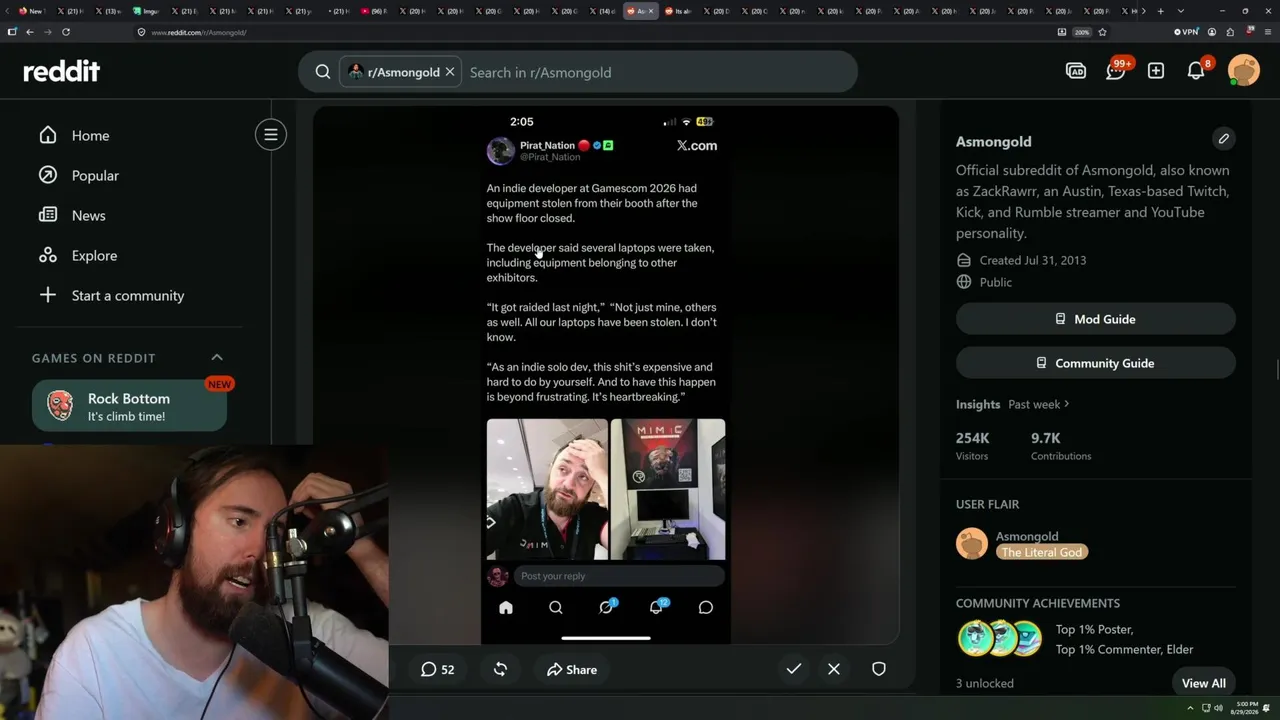Click the community globe Public icon
The height and width of the screenshot is (720, 1280).
pos(964,282)
